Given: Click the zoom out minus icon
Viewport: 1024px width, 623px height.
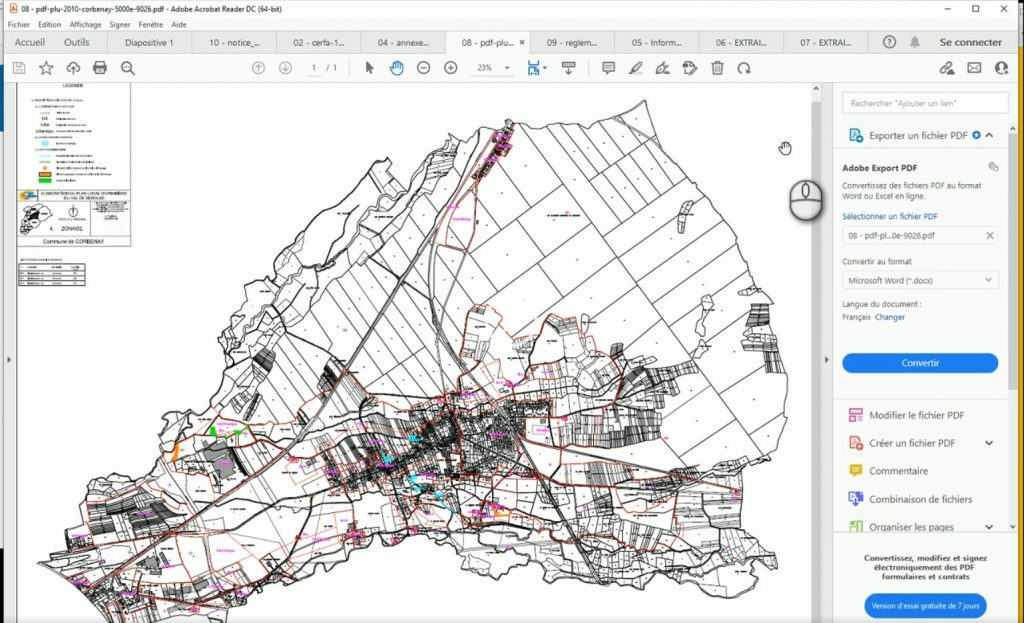Looking at the screenshot, I should pyautogui.click(x=423, y=68).
